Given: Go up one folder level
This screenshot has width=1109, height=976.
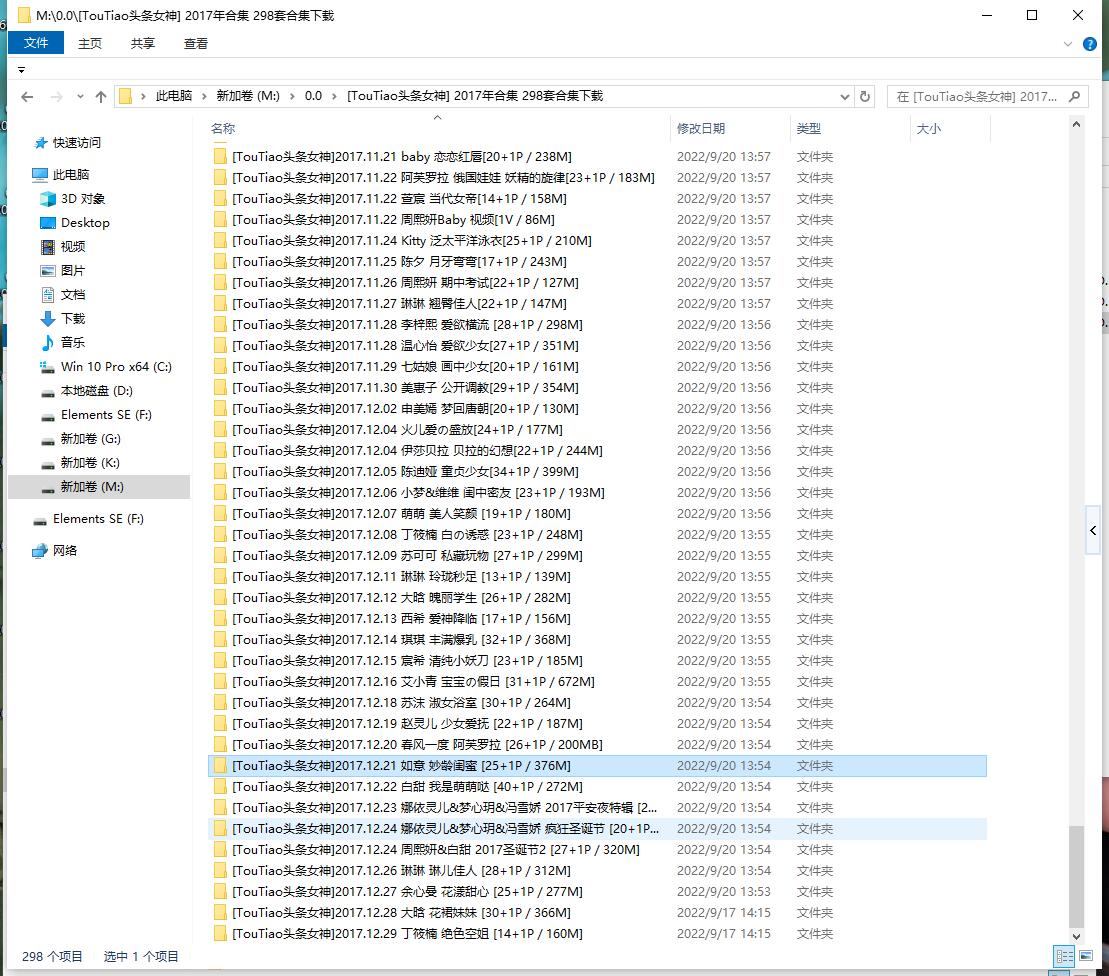Looking at the screenshot, I should tap(101, 97).
